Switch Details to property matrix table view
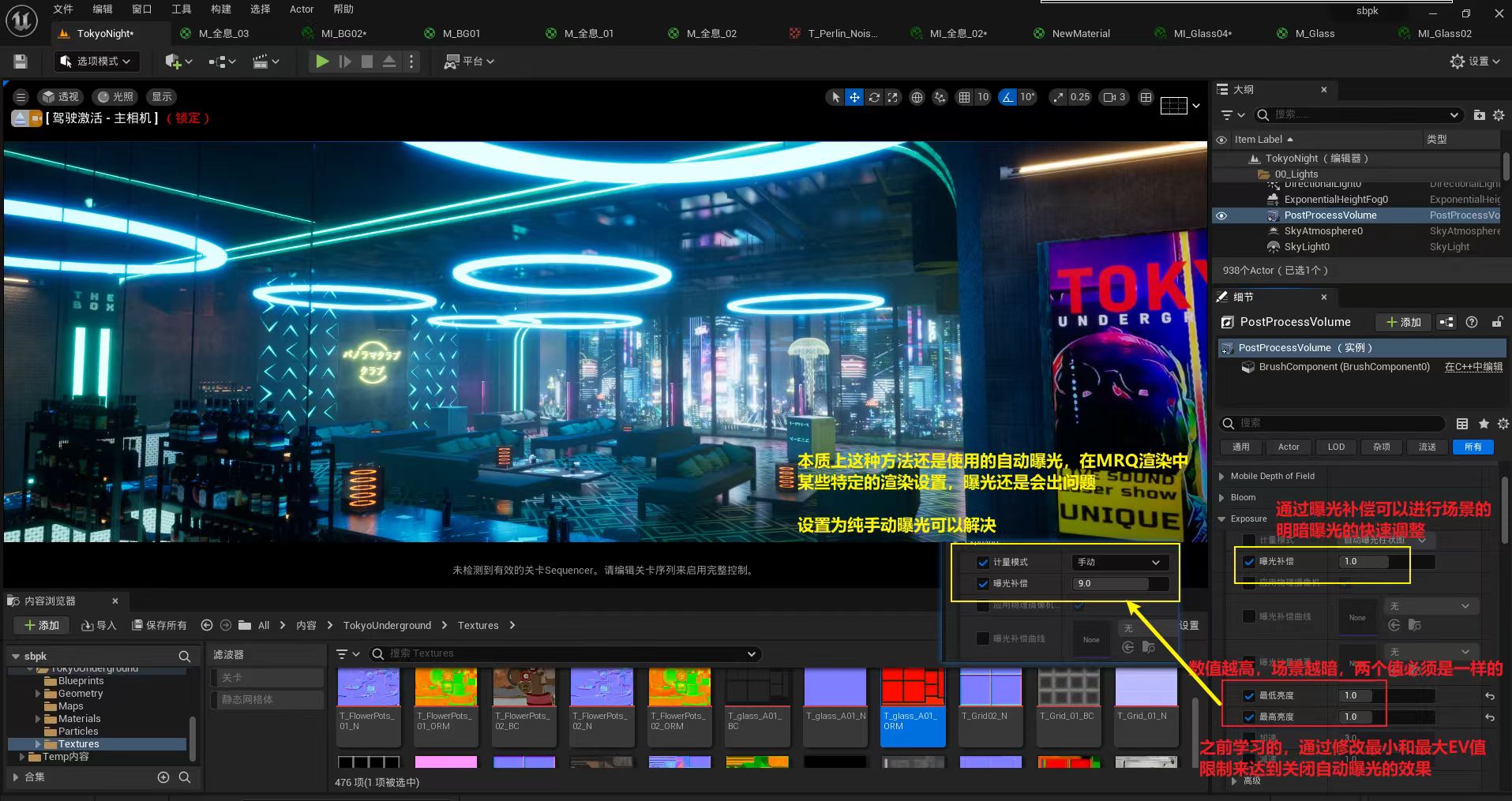The image size is (1512, 801). [x=1462, y=424]
